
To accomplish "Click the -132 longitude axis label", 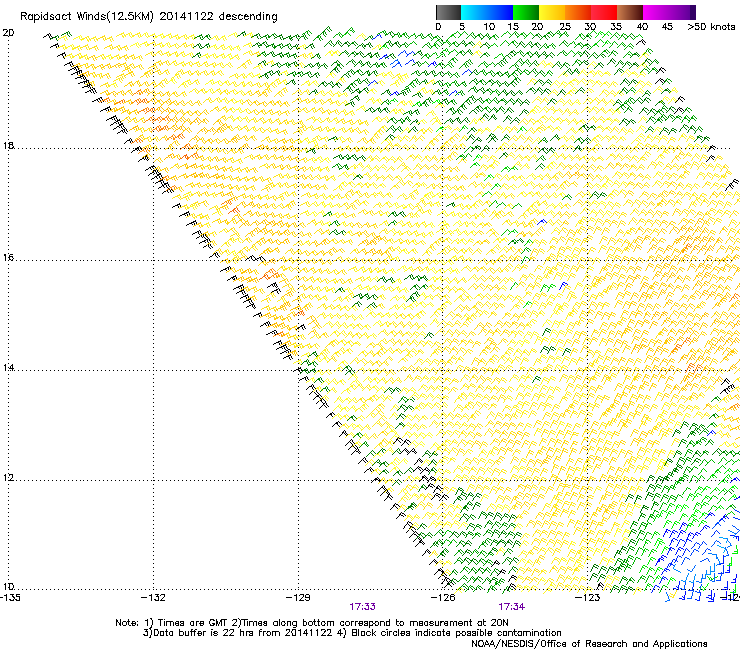I will click(x=153, y=598).
